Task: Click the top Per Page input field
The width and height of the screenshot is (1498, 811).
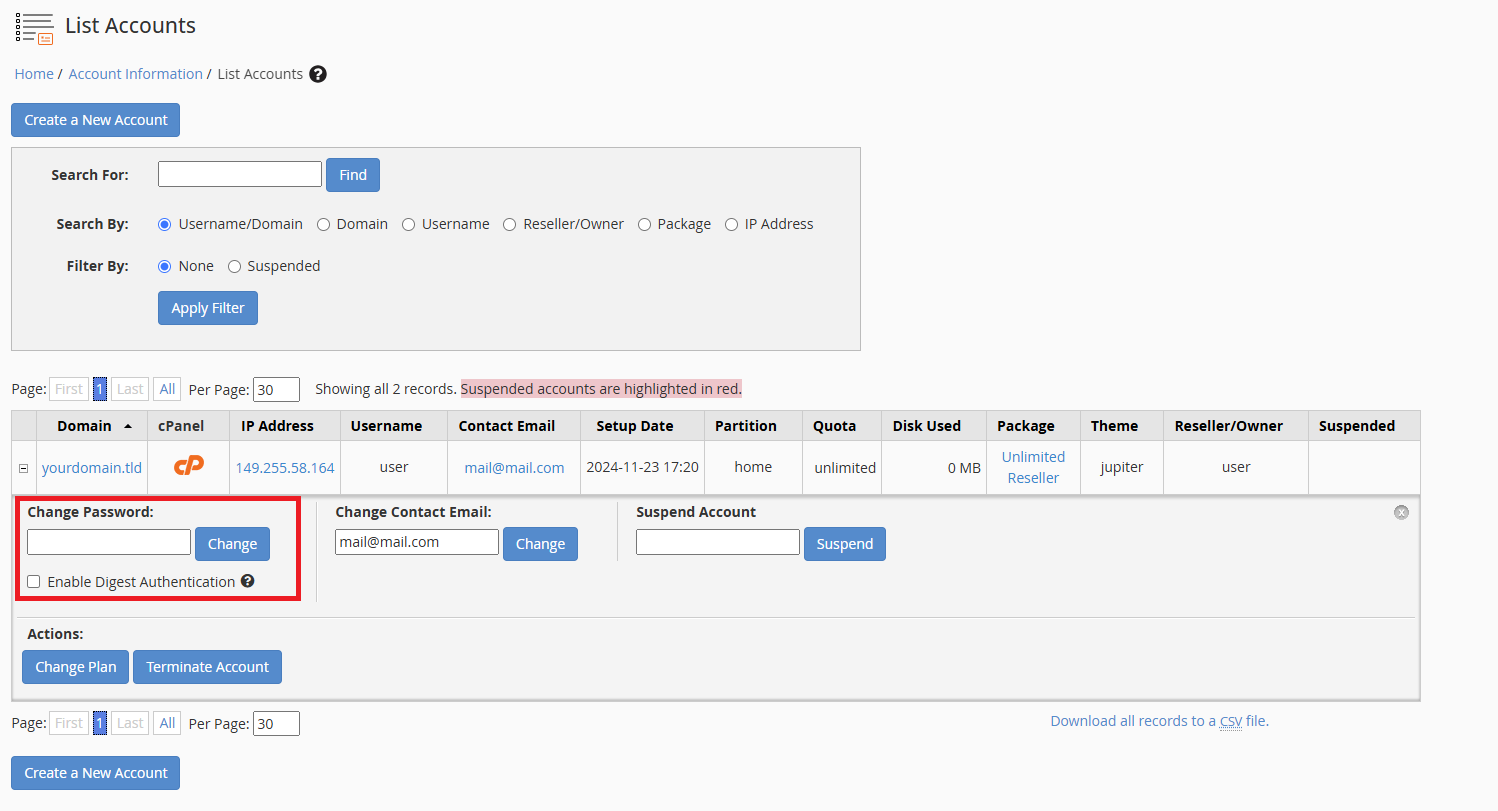Action: pos(276,389)
